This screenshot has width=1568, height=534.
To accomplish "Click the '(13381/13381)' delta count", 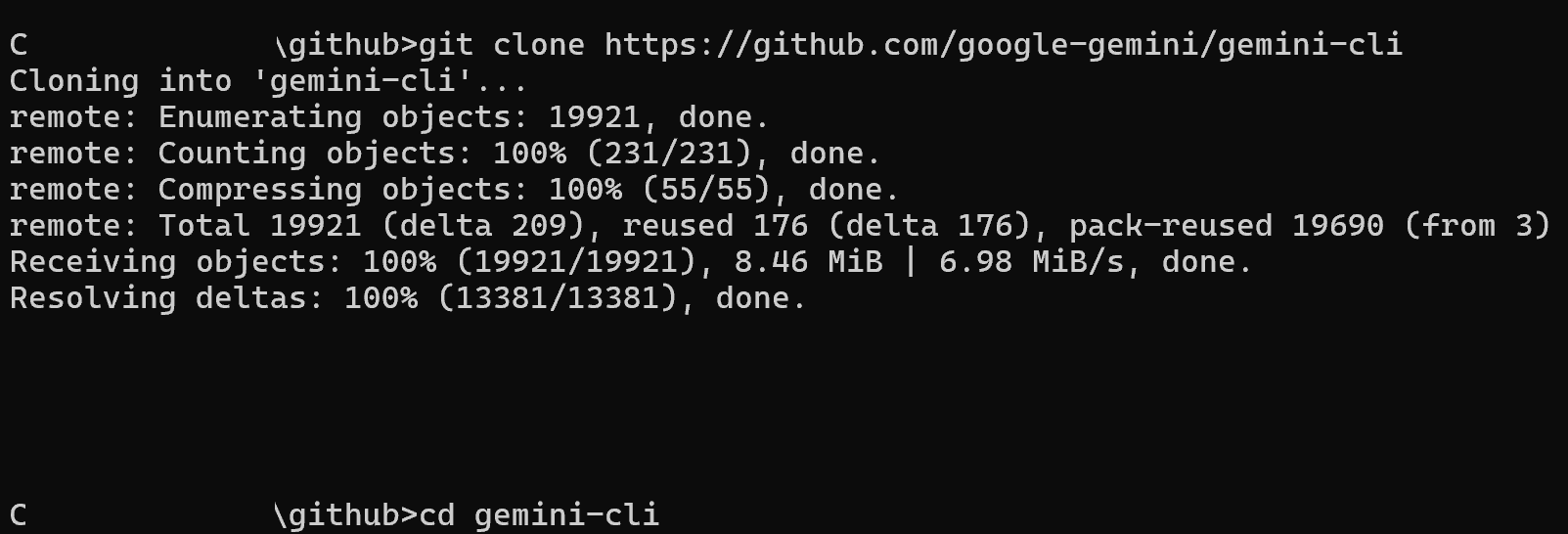I will [x=557, y=298].
